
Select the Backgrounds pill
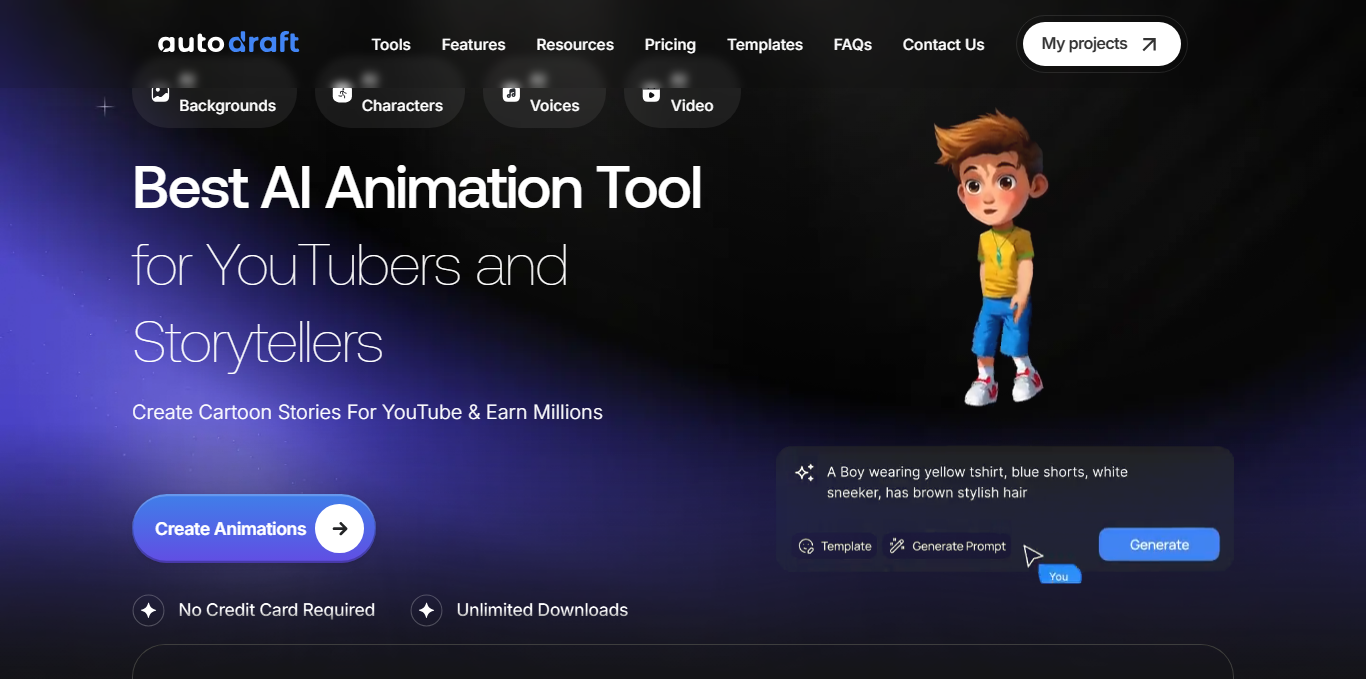(214, 94)
